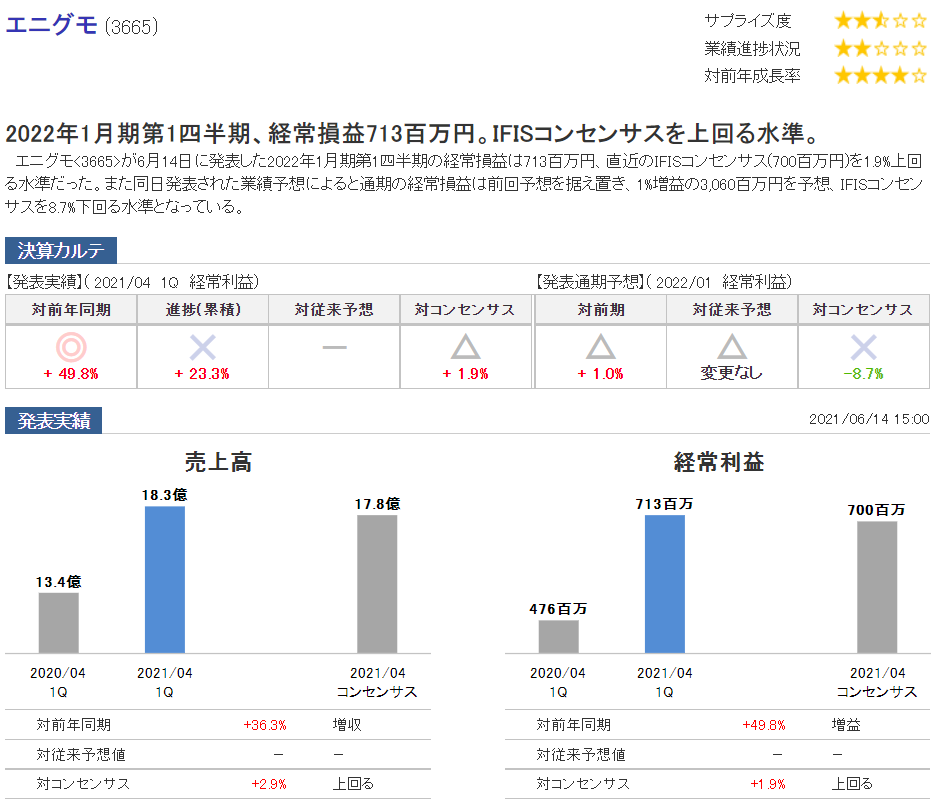Click the 2021/06/14 15:00 timestamp
This screenshot has height=805, width=936.
(x=869, y=419)
